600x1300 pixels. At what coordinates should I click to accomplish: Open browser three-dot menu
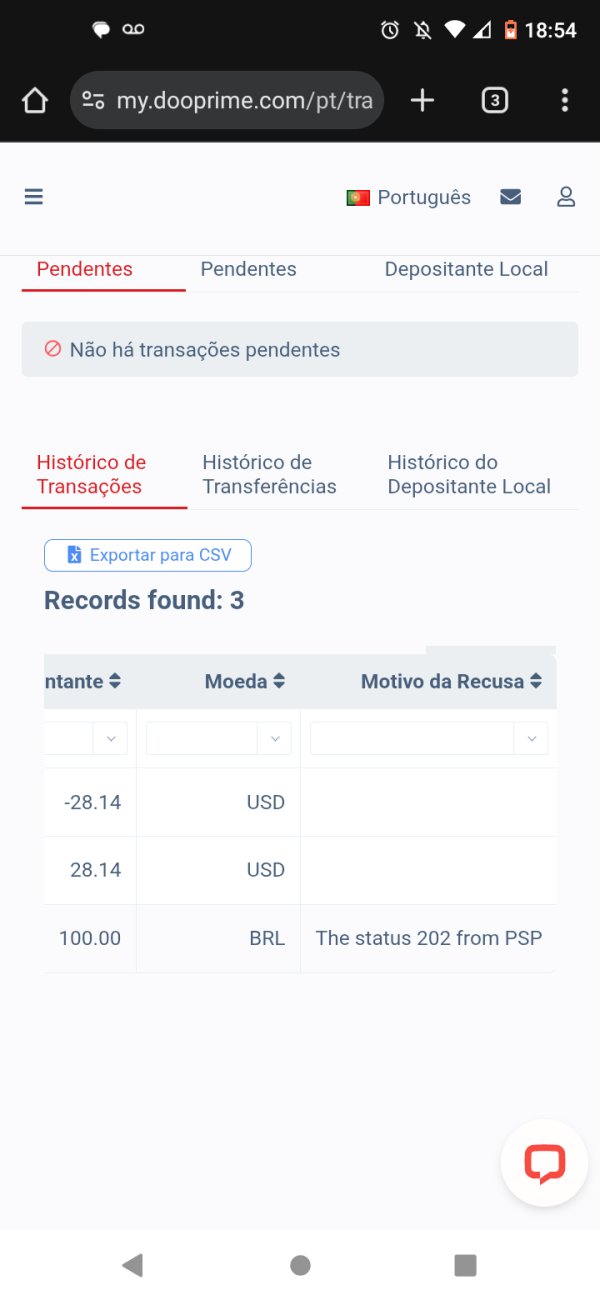(x=565, y=100)
